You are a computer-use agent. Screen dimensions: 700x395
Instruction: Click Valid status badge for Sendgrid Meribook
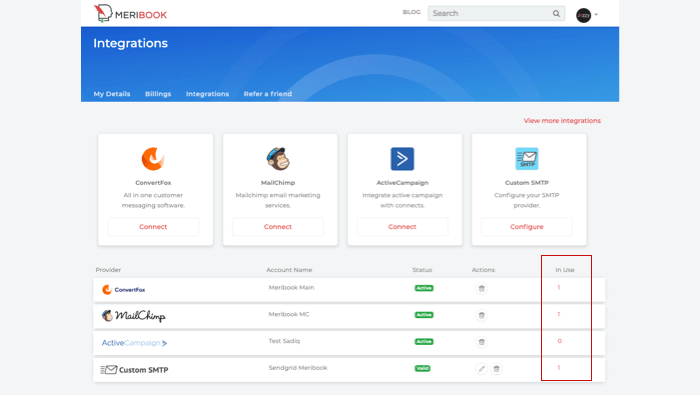tap(422, 368)
